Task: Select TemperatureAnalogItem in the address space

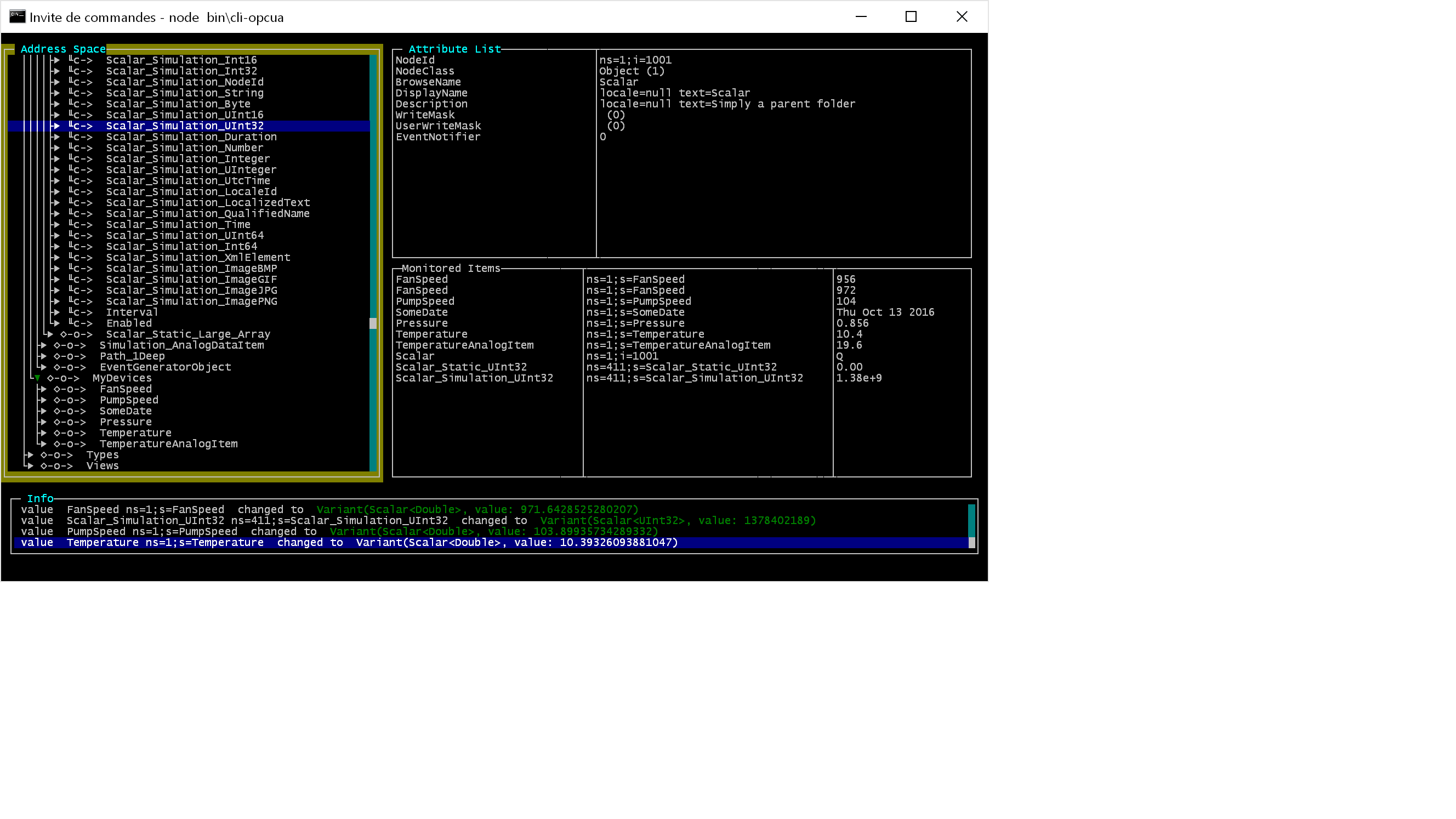Action: click(x=168, y=444)
